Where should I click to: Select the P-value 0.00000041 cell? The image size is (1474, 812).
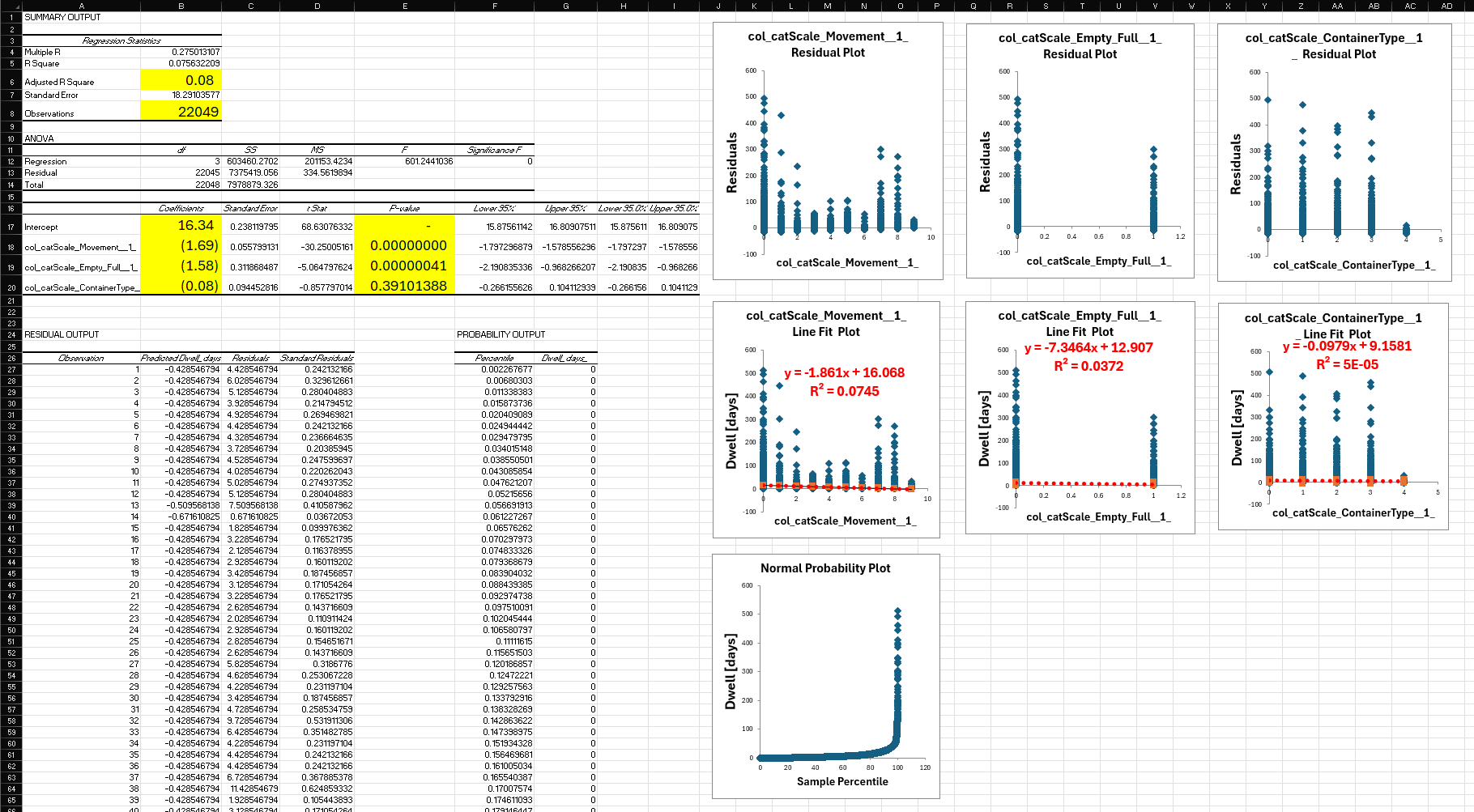(x=405, y=266)
